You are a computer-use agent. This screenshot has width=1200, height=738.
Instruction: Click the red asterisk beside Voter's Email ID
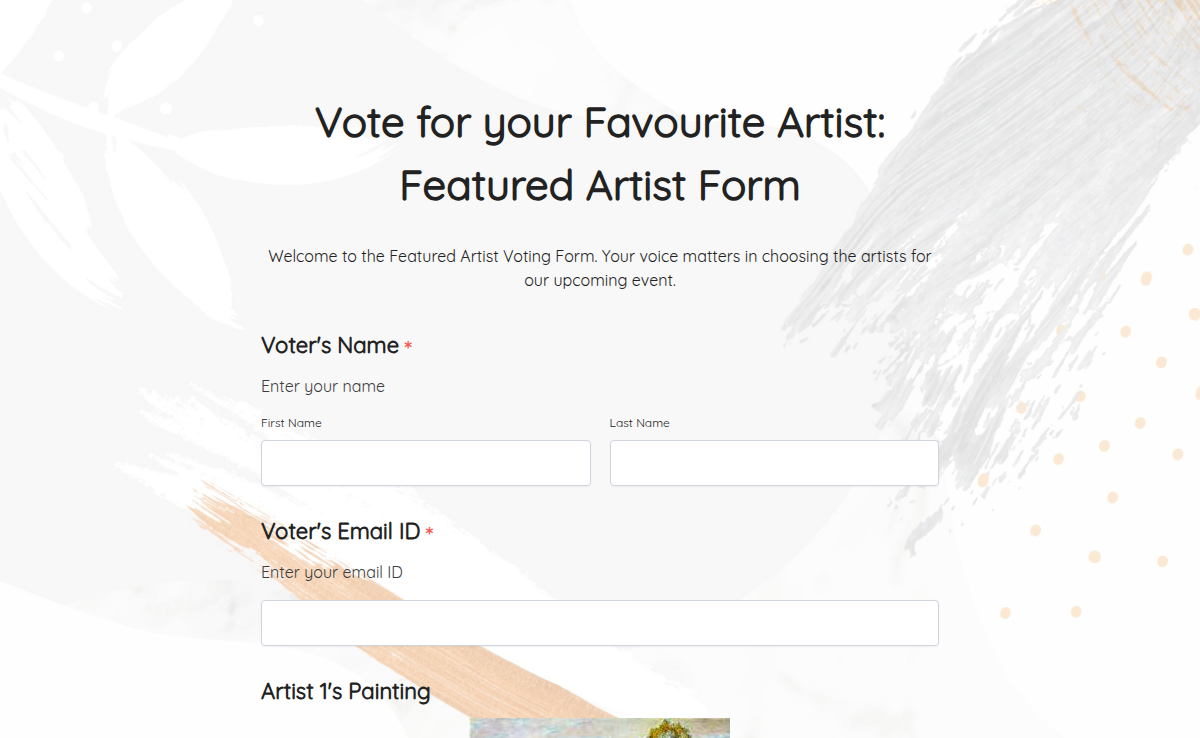(x=428, y=531)
